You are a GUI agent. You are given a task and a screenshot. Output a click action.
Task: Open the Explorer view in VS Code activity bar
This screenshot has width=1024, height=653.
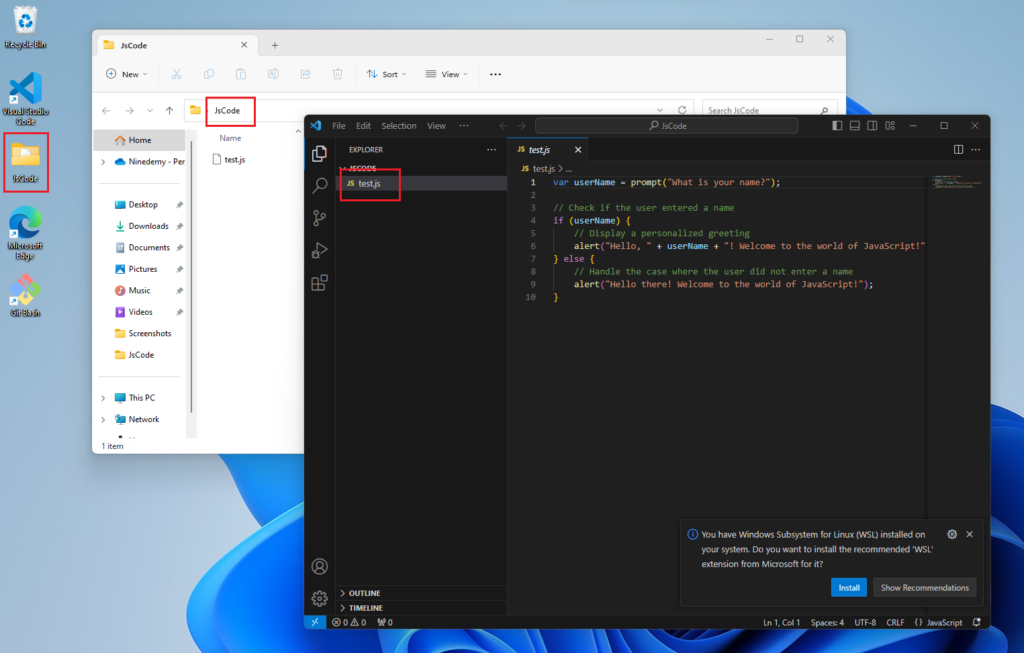click(319, 153)
